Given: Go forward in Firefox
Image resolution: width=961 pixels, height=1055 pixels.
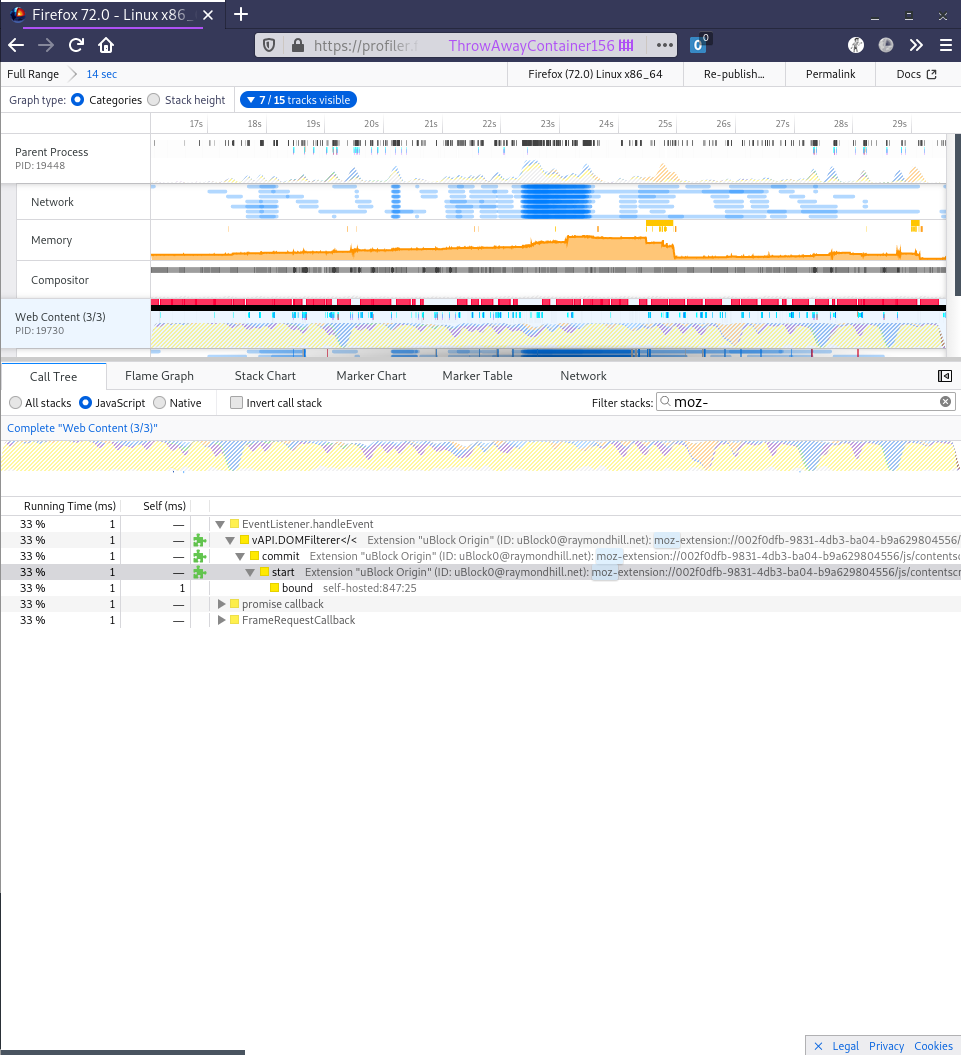Looking at the screenshot, I should [x=46, y=45].
